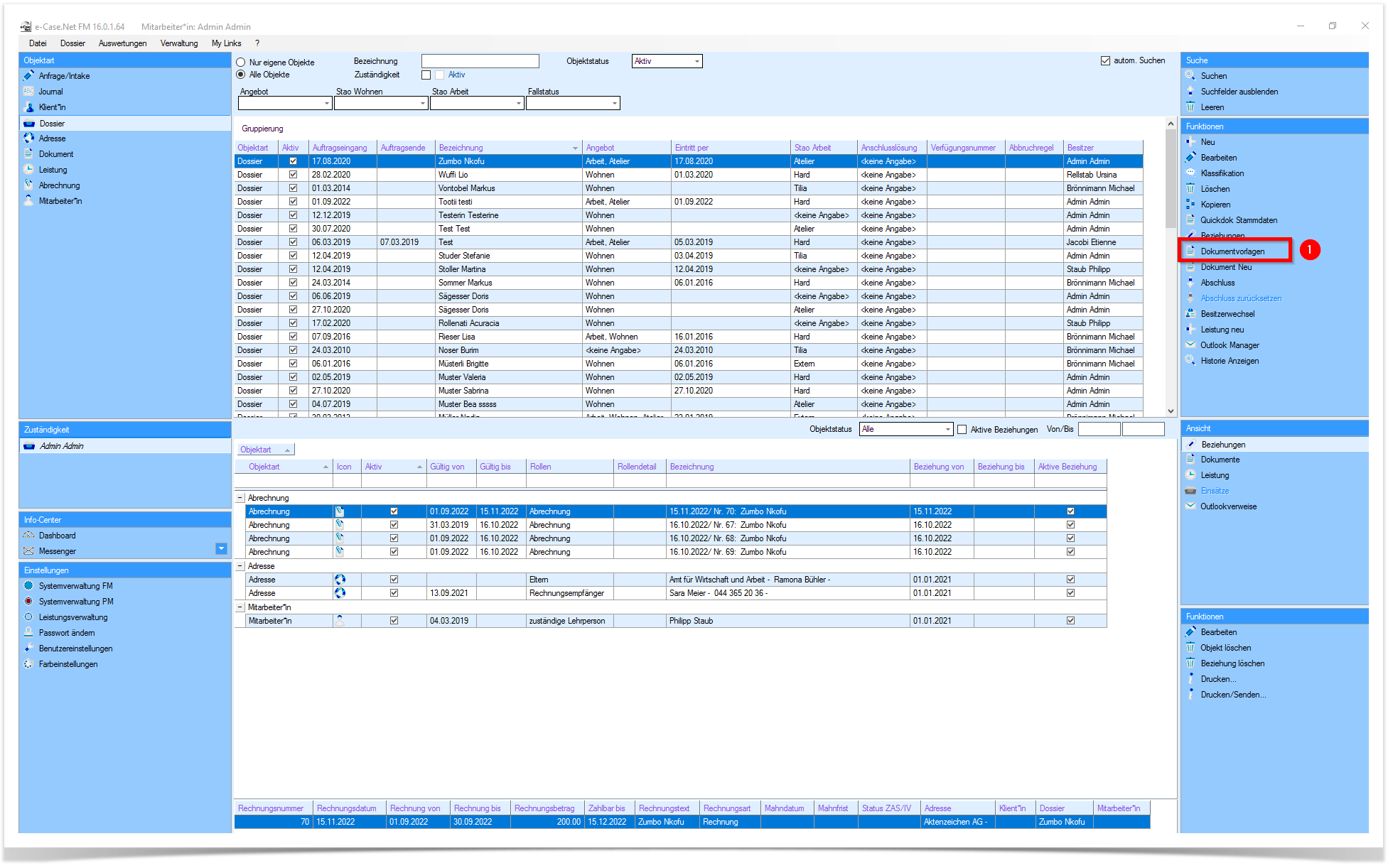The height and width of the screenshot is (868, 1393).
Task: Click the Leeren trash icon
Action: 1190,107
